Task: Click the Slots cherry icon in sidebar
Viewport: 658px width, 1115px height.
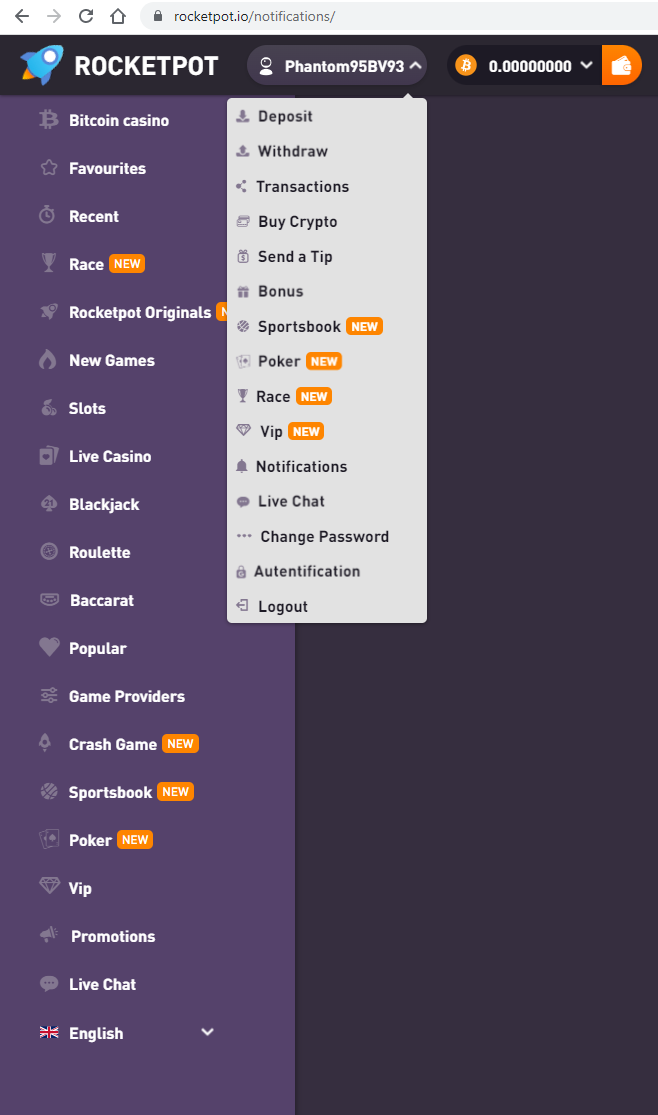Action: (48, 408)
